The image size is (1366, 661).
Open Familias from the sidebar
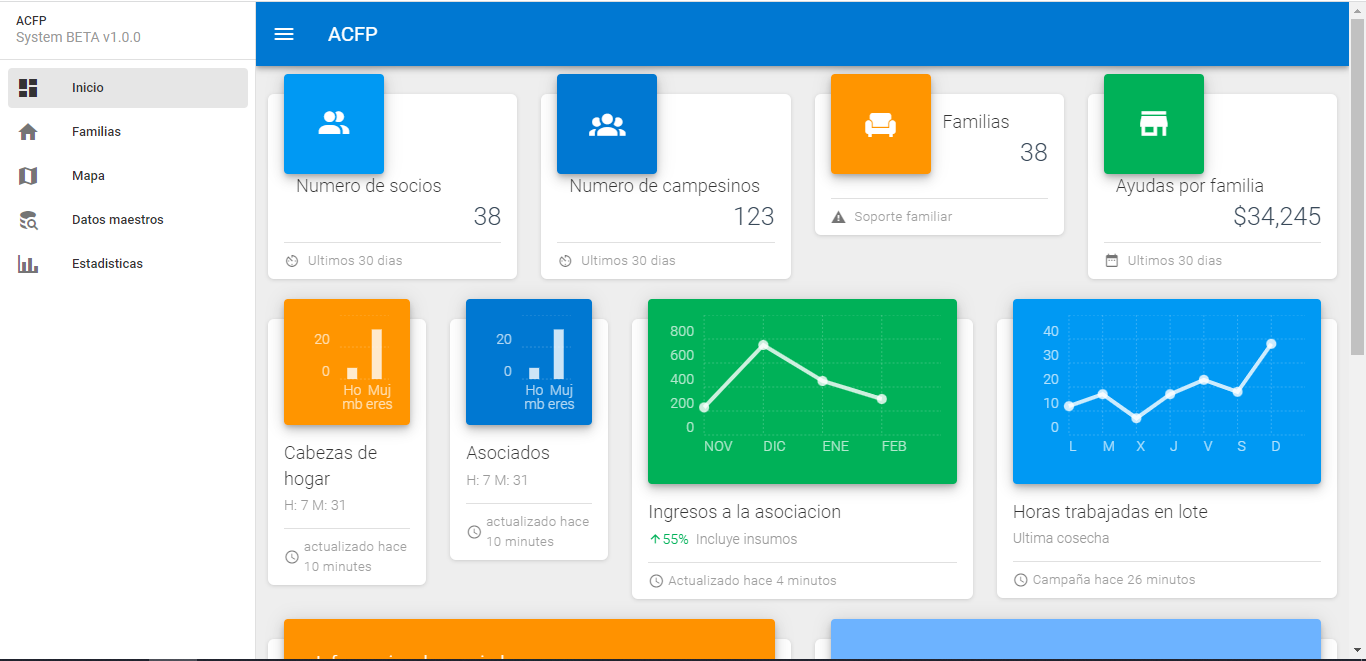(x=128, y=132)
